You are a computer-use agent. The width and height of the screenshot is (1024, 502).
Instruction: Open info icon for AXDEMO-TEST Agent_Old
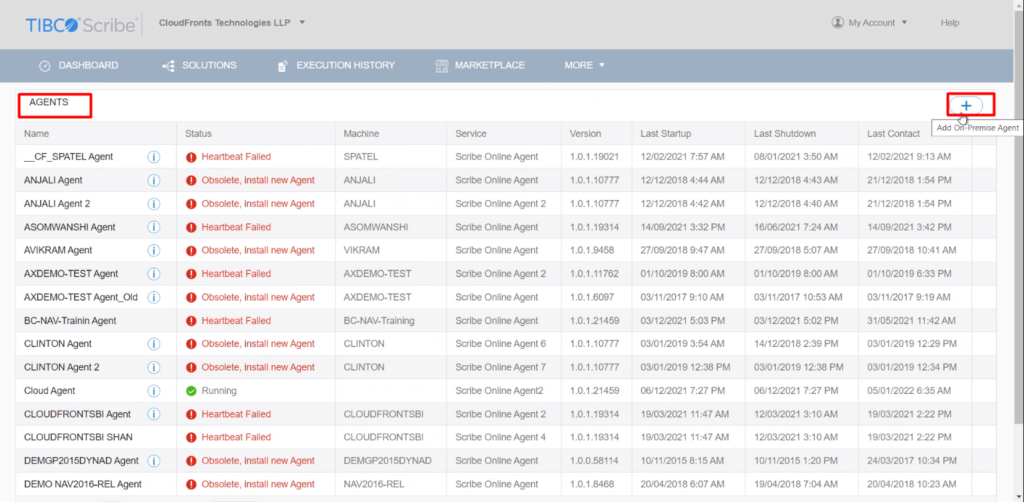(x=153, y=297)
